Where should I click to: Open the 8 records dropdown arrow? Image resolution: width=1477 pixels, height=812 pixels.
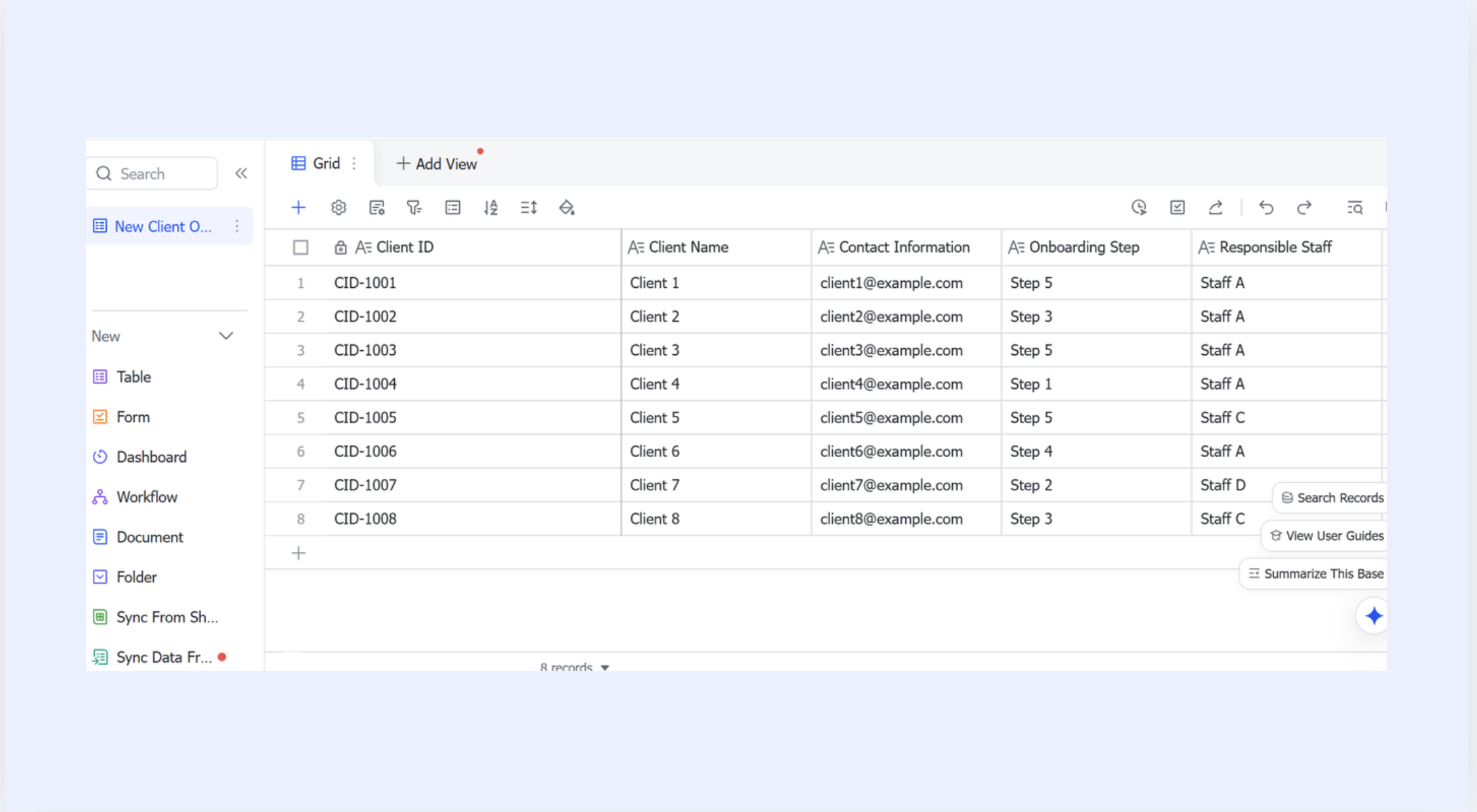(605, 667)
